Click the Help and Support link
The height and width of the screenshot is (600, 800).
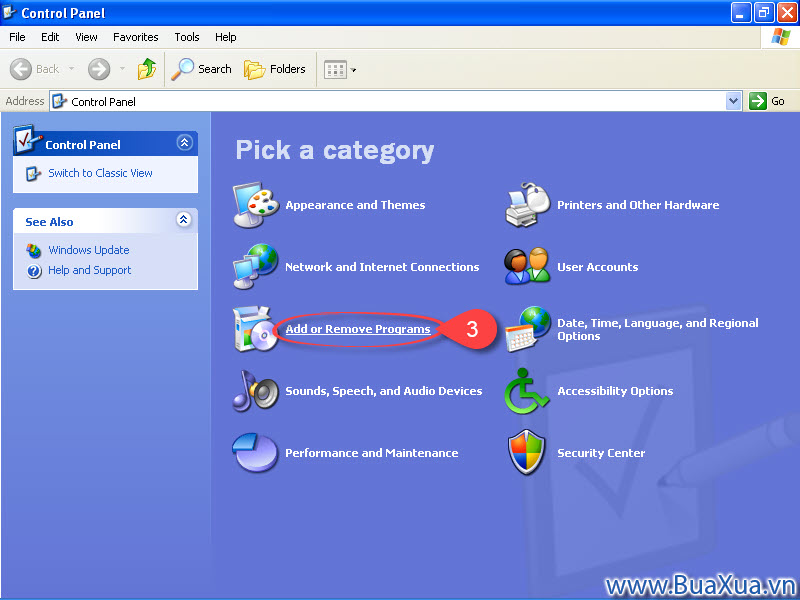[x=90, y=270]
